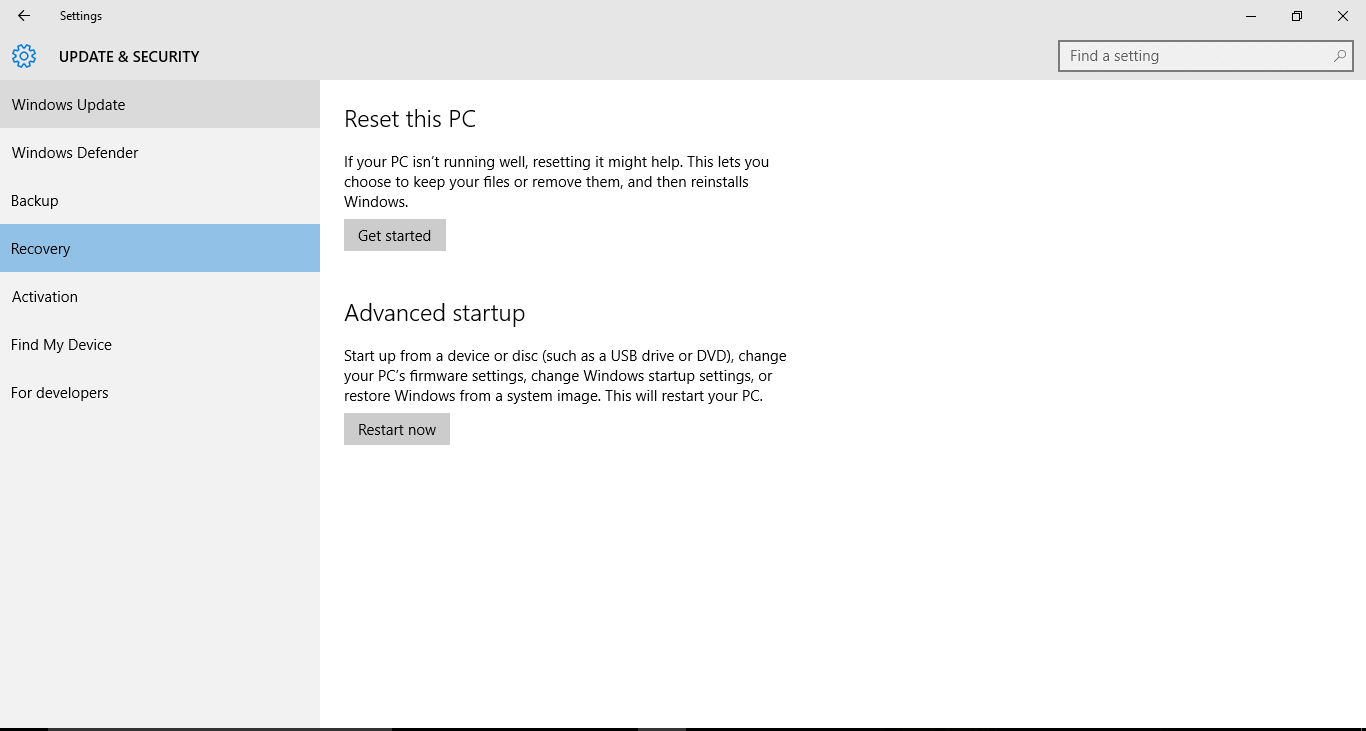The width and height of the screenshot is (1366, 731).
Task: Open the For developers section
Action: click(59, 392)
